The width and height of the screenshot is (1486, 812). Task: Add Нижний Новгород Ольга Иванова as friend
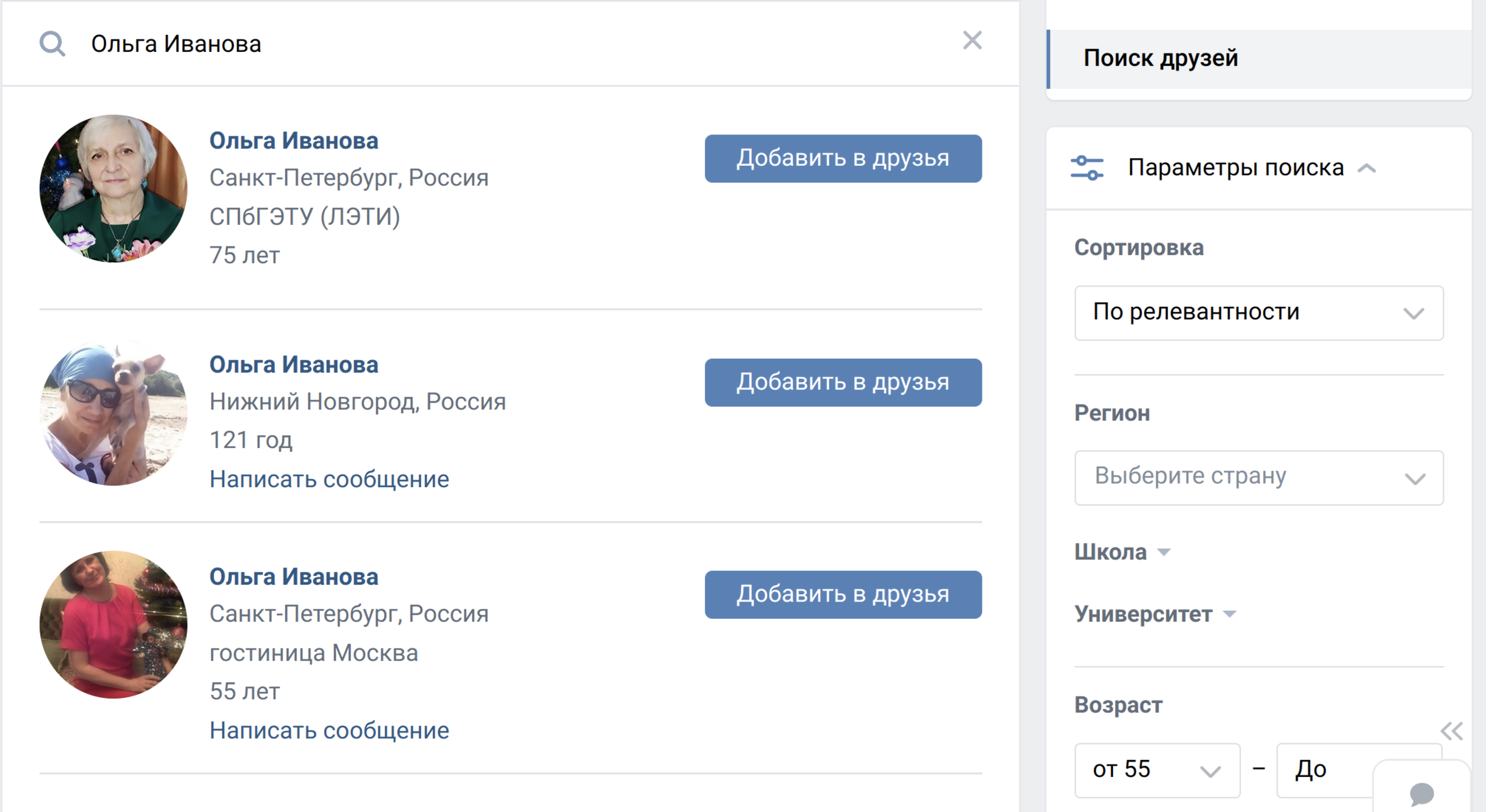(843, 382)
